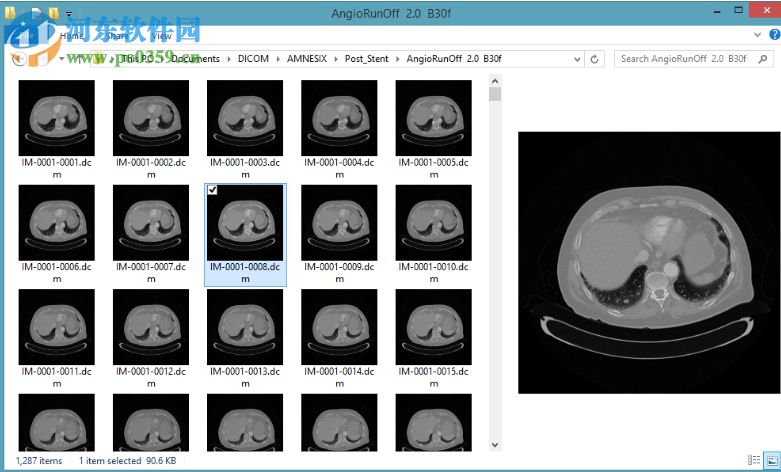Select Documents in the address breadcrumb
Screen dimensions: 781x472
click(x=195, y=59)
